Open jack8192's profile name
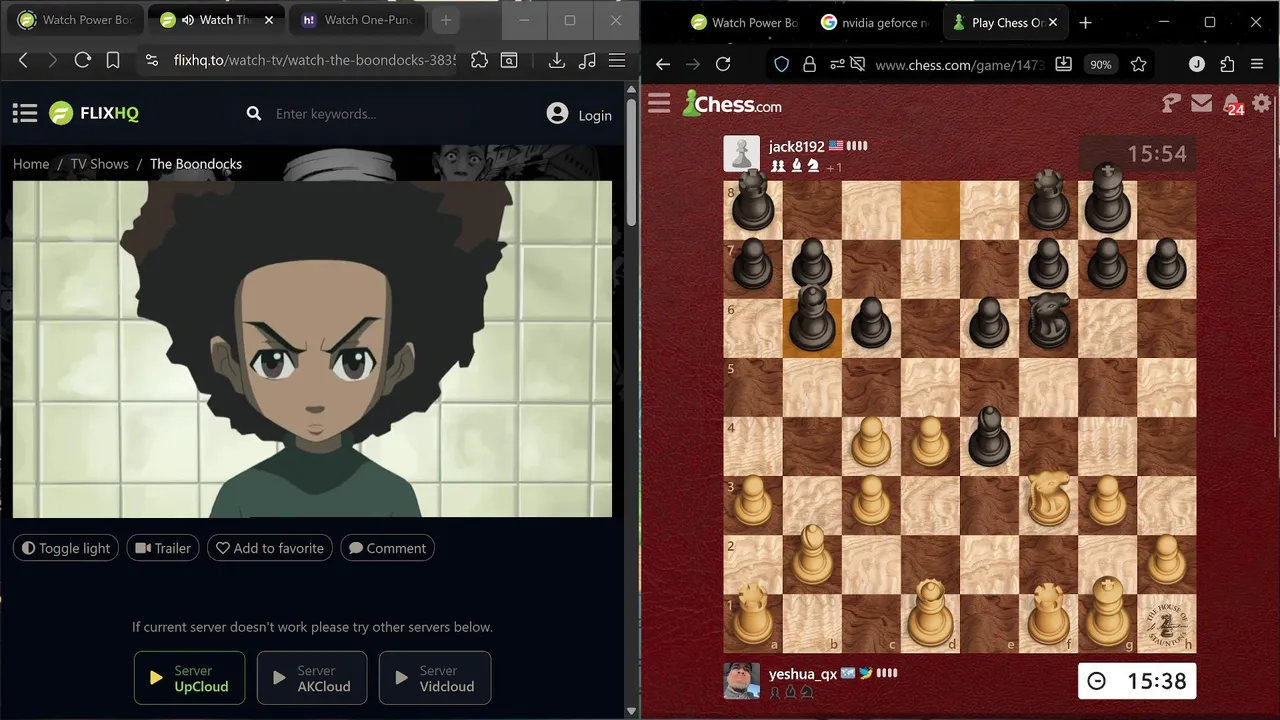 coord(796,146)
